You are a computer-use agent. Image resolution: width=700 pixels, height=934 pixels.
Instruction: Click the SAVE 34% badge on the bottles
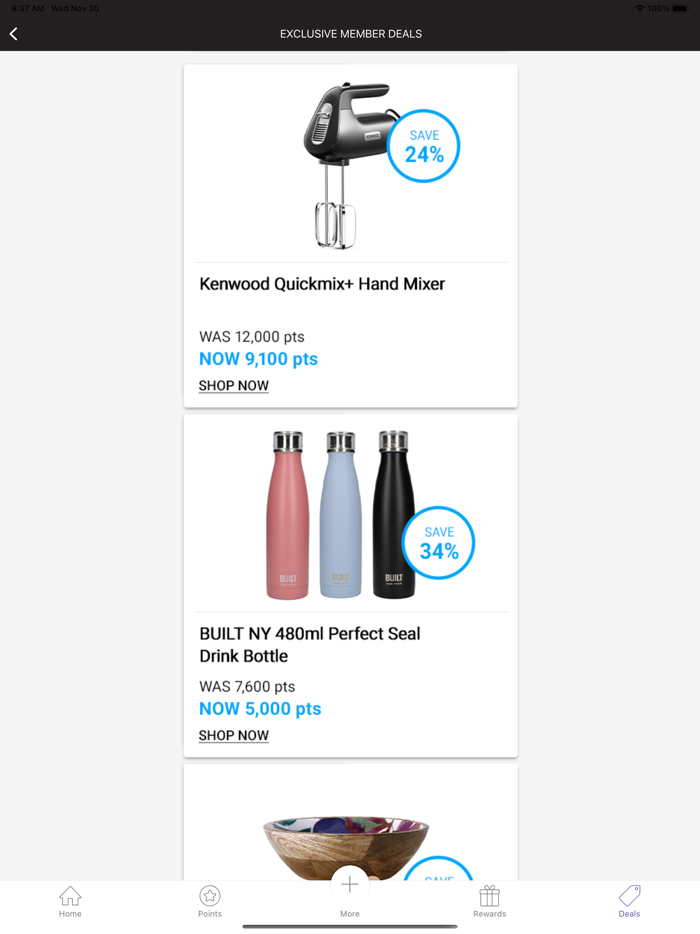(438, 543)
